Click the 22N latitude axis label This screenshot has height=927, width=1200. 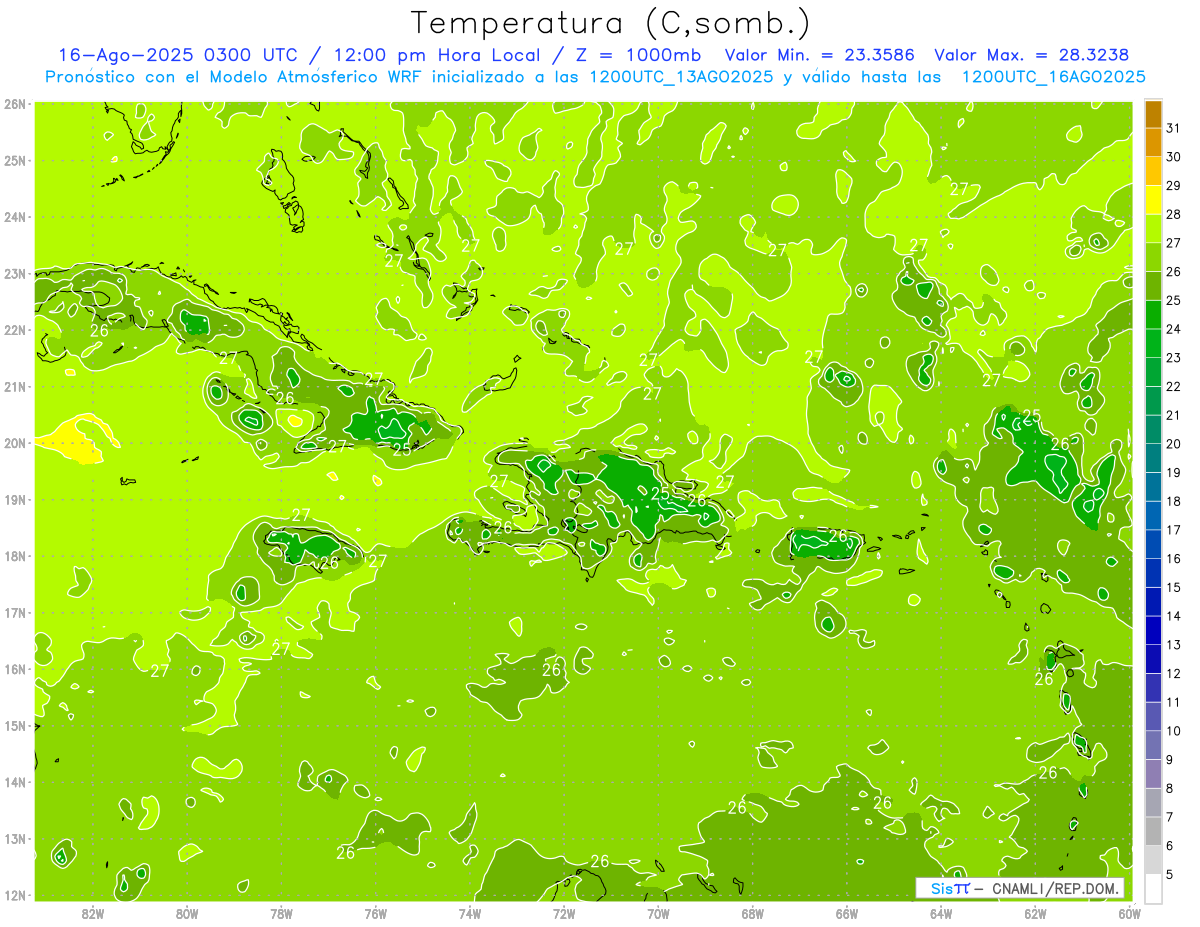[15, 330]
